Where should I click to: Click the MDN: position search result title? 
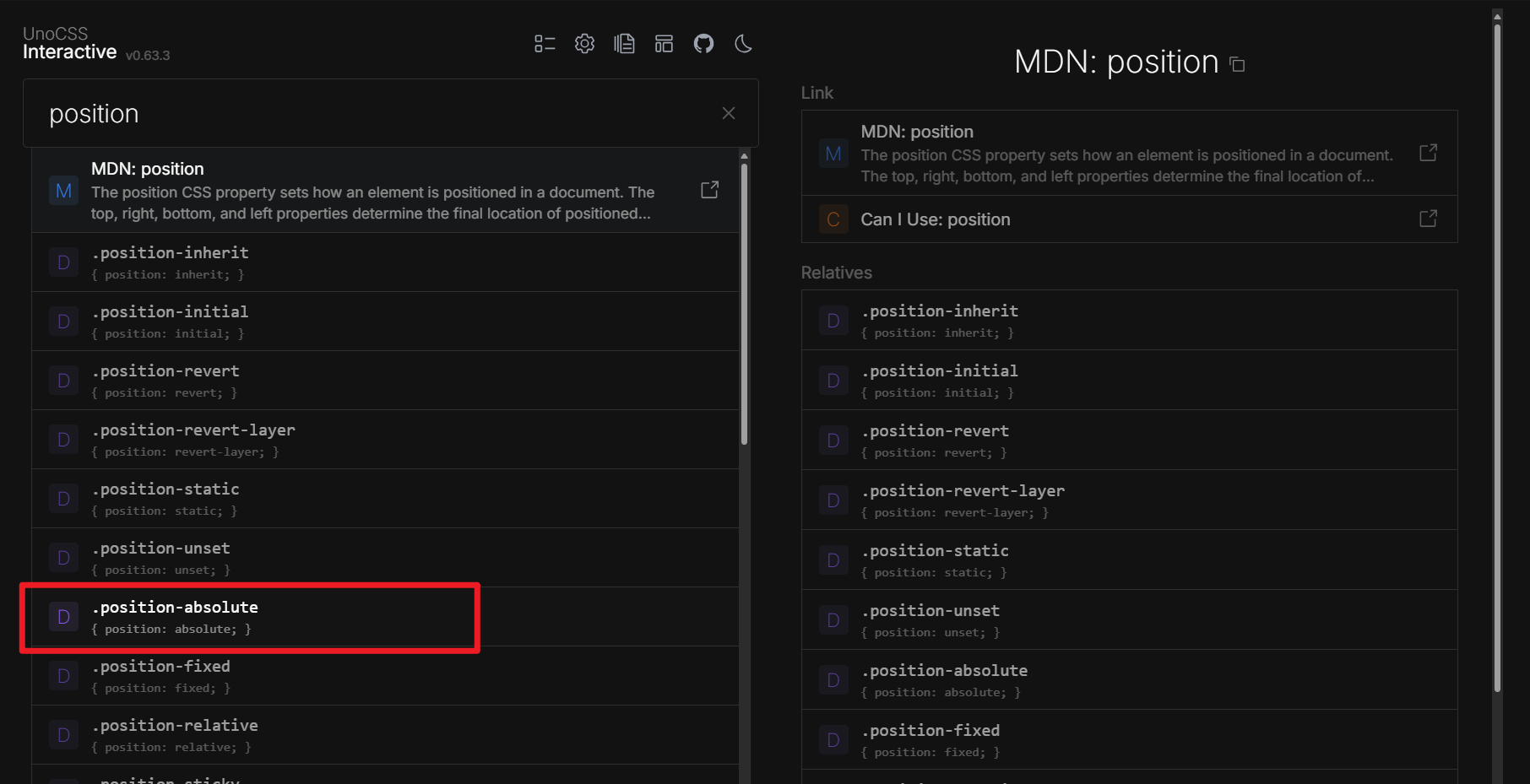[148, 169]
